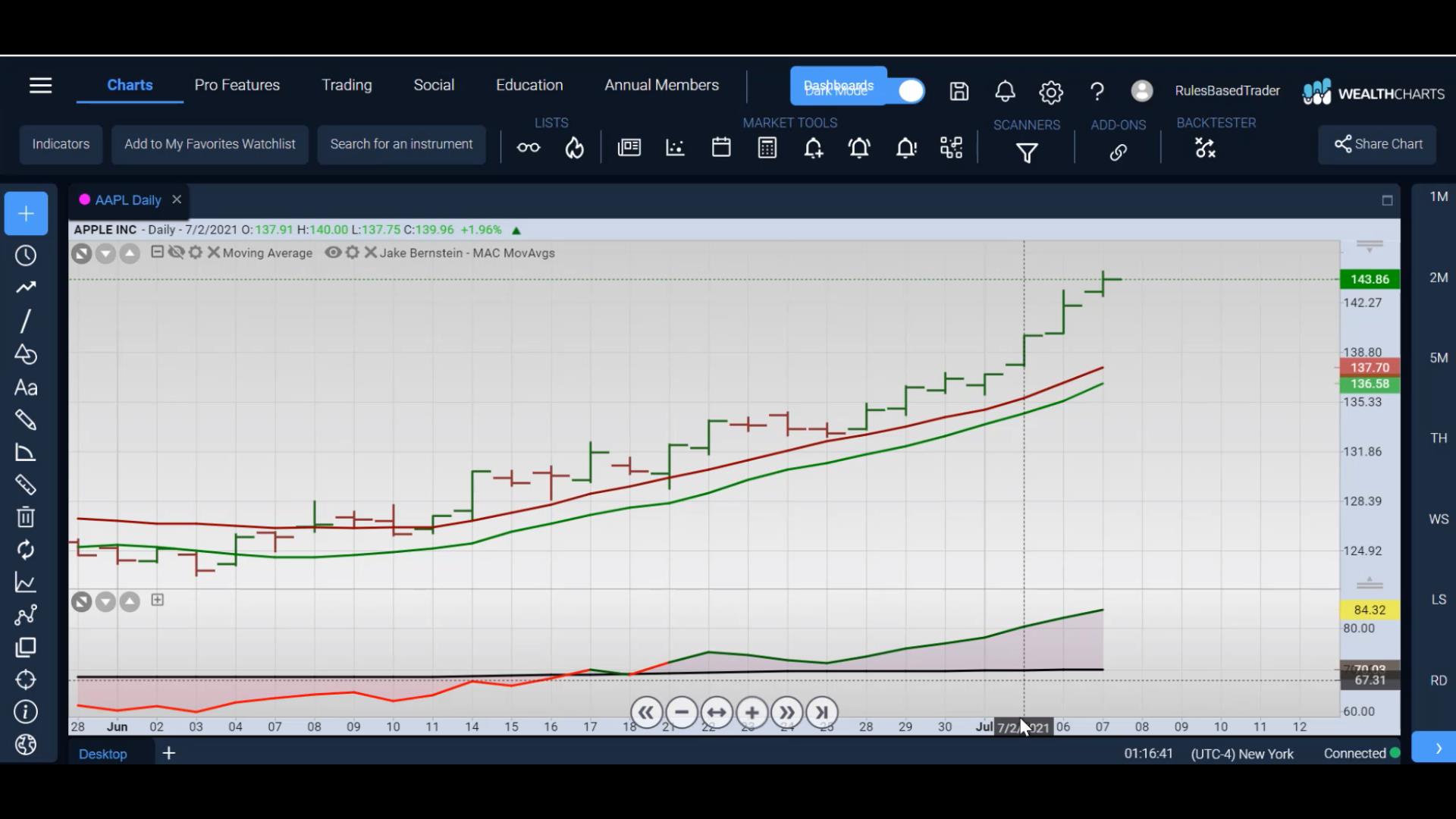Open the calendar market tool
1456x819 pixels.
pyautogui.click(x=721, y=147)
